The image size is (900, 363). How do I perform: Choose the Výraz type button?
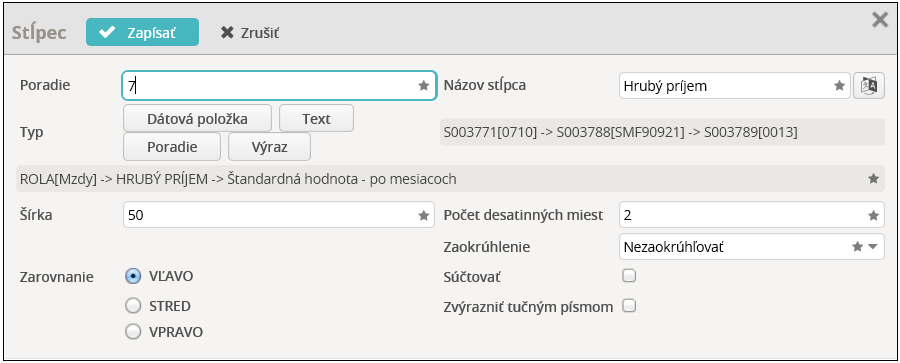tap(269, 146)
